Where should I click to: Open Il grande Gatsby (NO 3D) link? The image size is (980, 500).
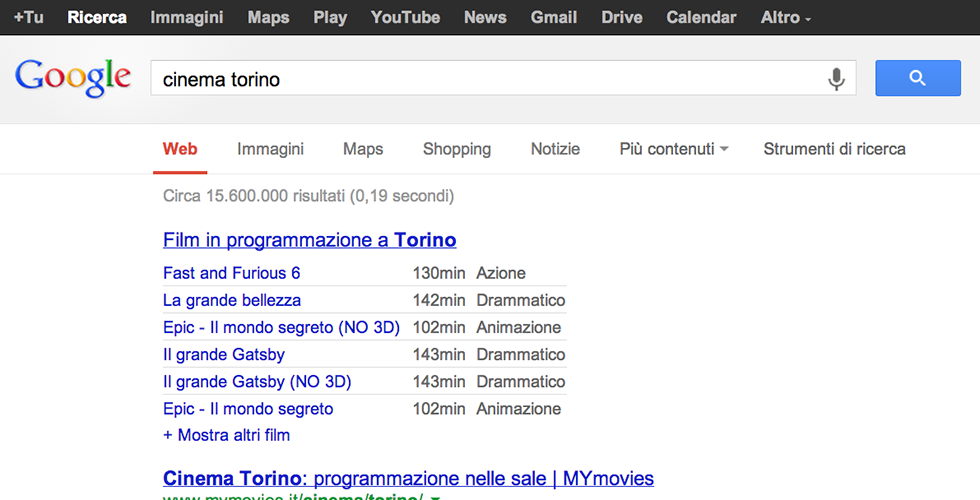click(x=257, y=381)
